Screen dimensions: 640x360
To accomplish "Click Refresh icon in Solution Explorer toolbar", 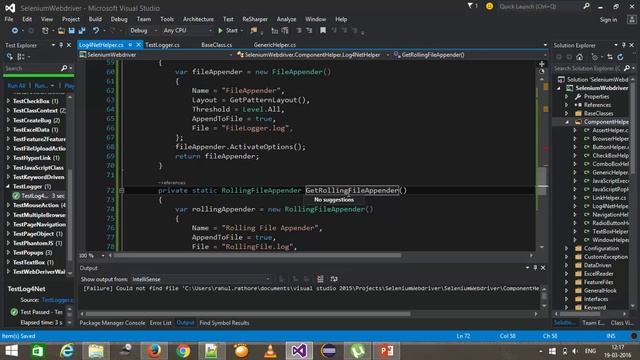I will pyautogui.click(x=620, y=57).
